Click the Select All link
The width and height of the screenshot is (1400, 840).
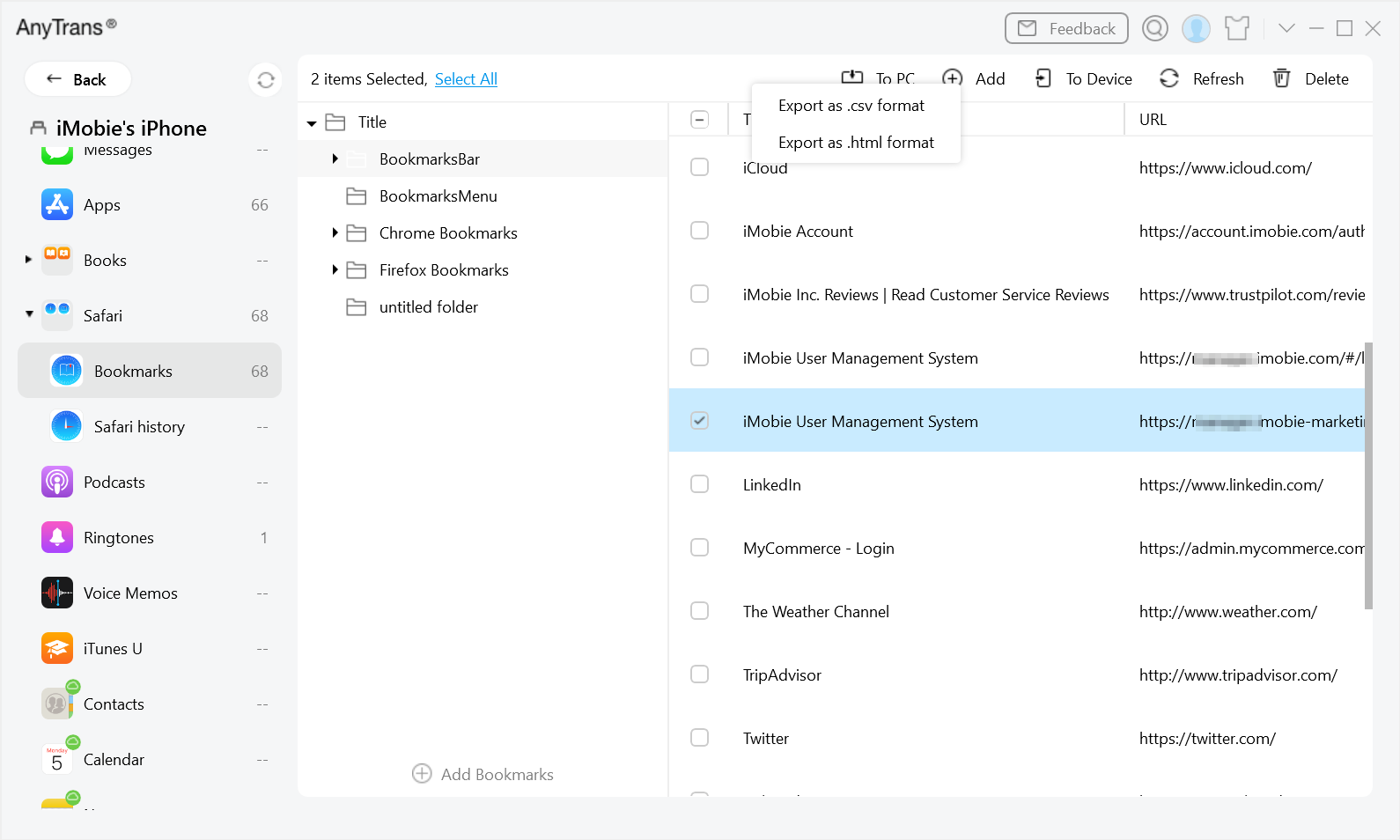(466, 79)
